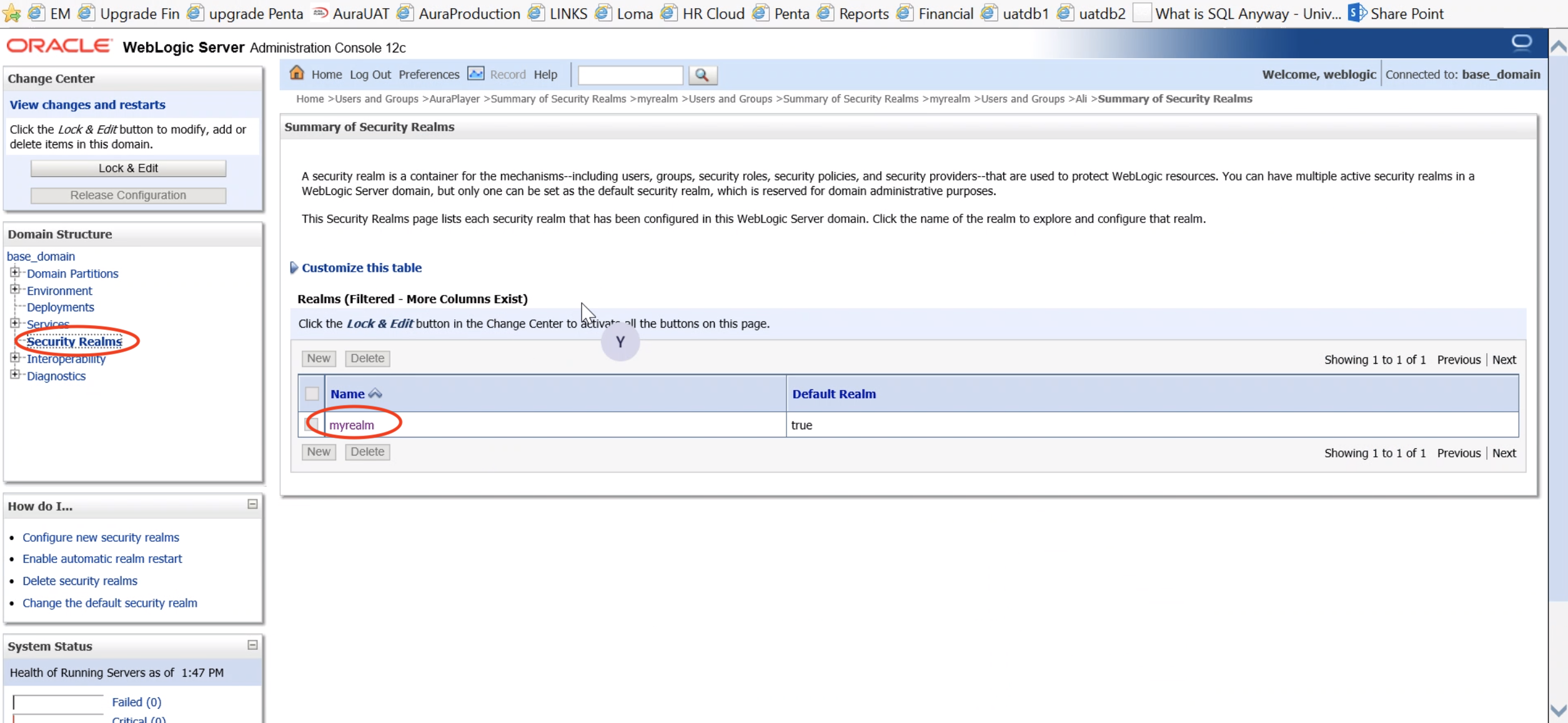Click Next link above the table
1568x723 pixels.
click(1504, 359)
